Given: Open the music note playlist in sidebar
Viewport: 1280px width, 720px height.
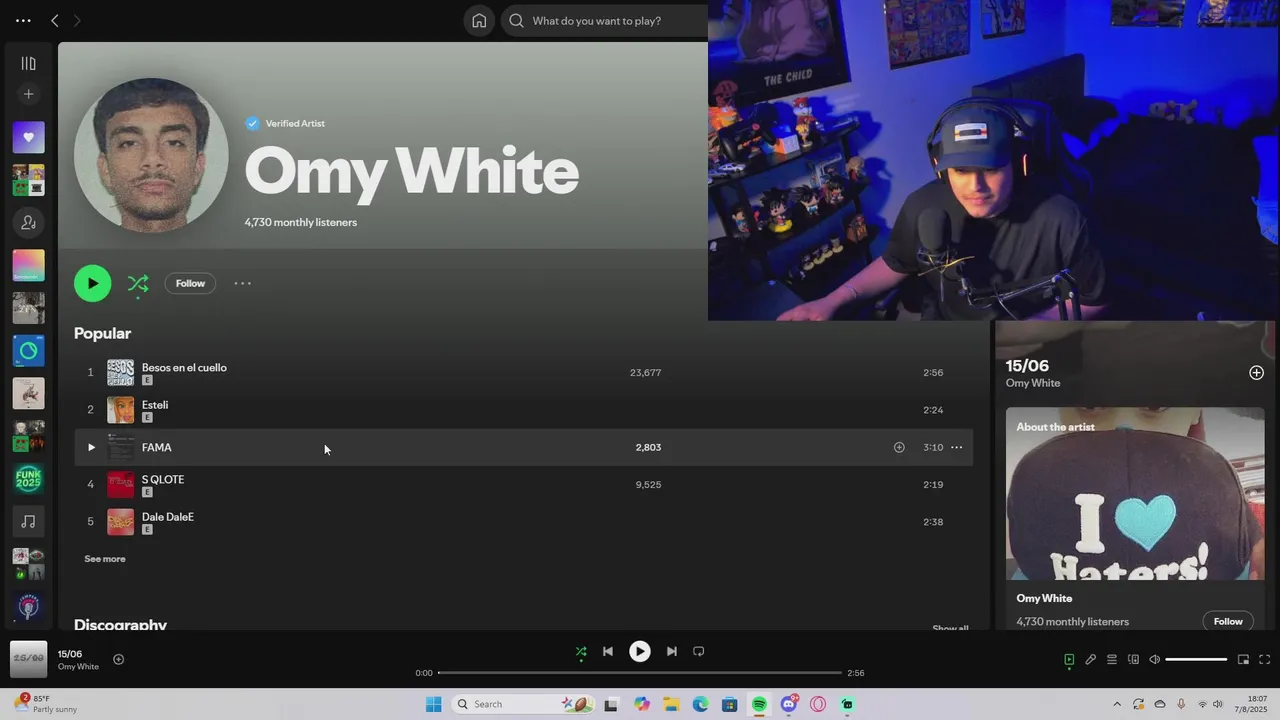Looking at the screenshot, I should pos(28,521).
